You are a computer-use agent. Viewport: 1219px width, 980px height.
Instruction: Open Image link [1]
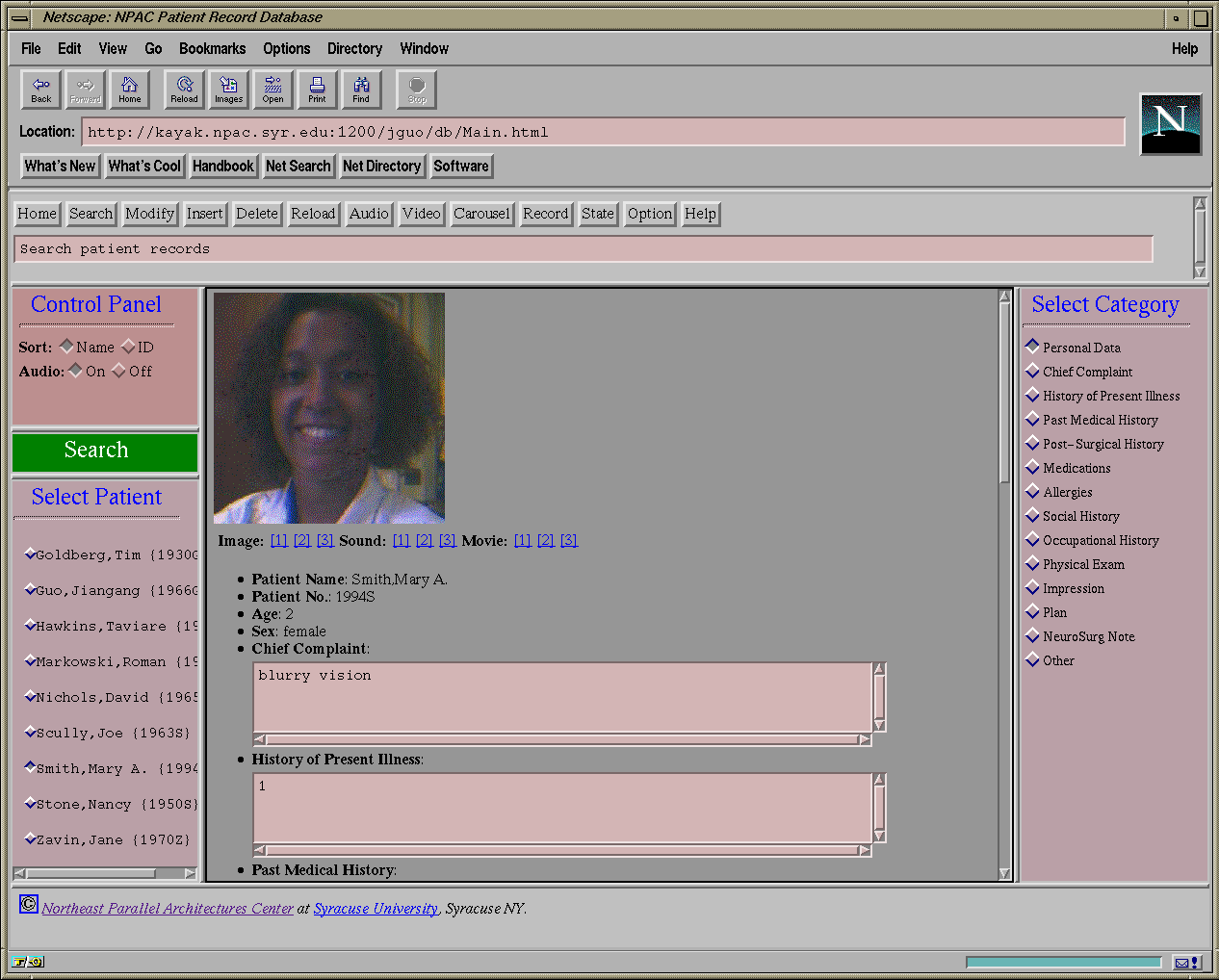point(278,540)
